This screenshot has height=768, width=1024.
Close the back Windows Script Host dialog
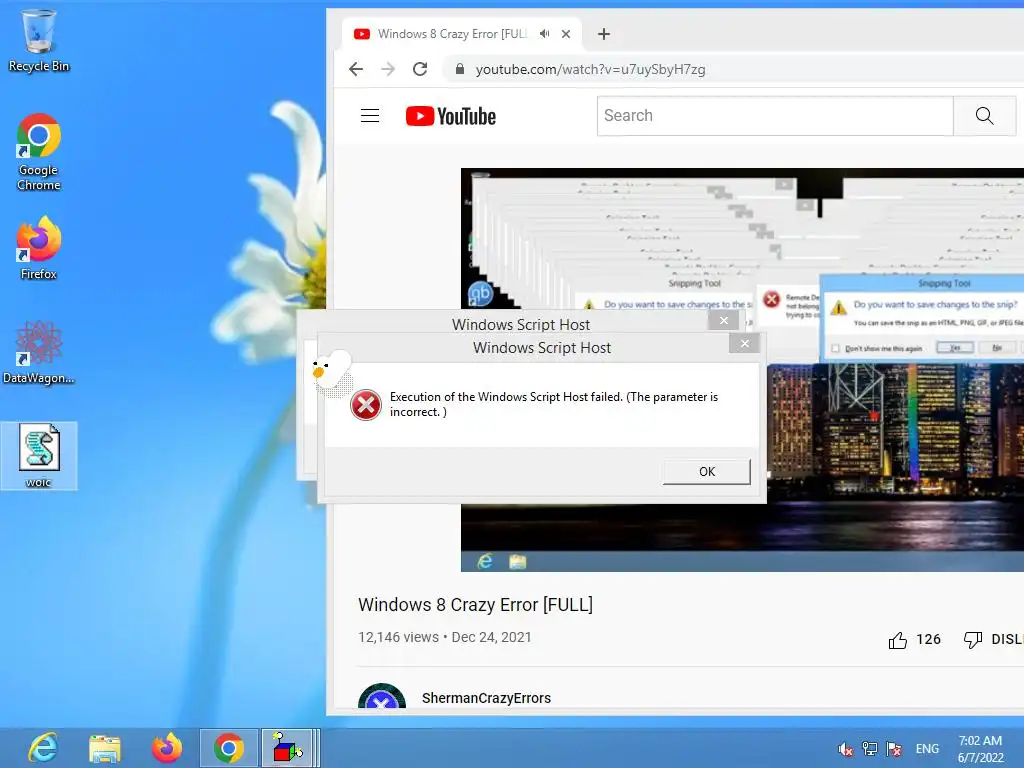click(724, 320)
